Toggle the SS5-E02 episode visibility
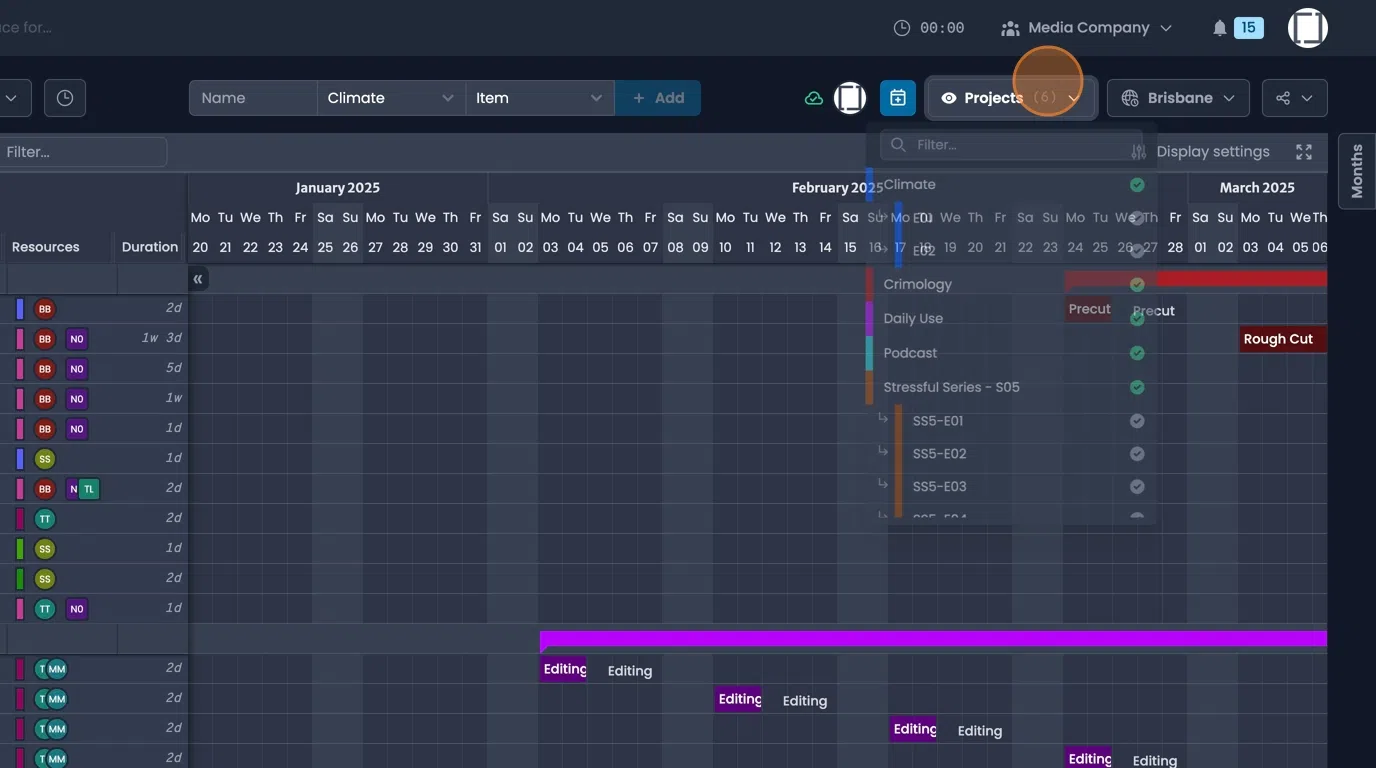Screen dimensions: 1376x768 point(1137,453)
